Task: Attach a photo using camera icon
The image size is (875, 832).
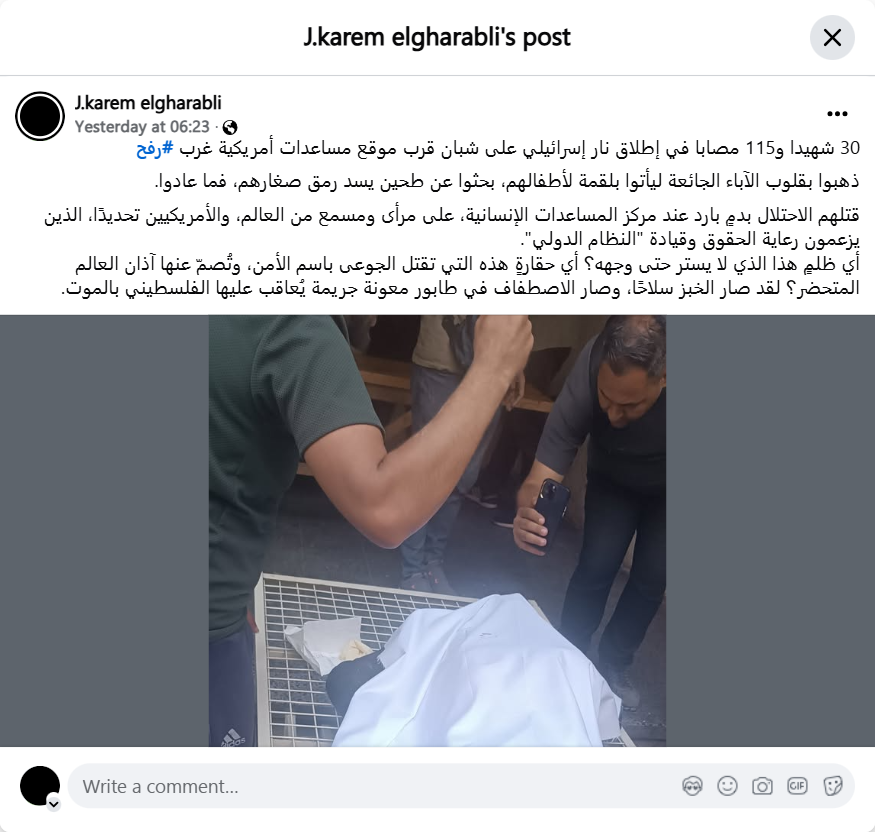Action: pyautogui.click(x=762, y=786)
